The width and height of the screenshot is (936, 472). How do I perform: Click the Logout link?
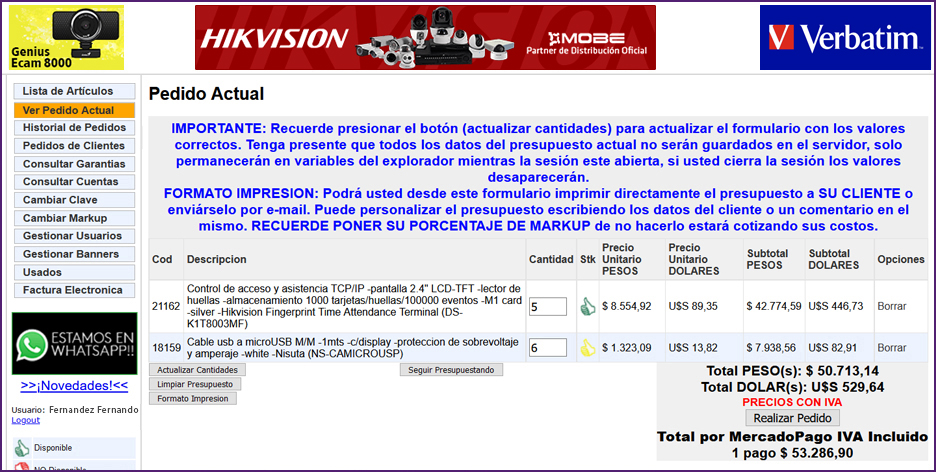point(26,420)
